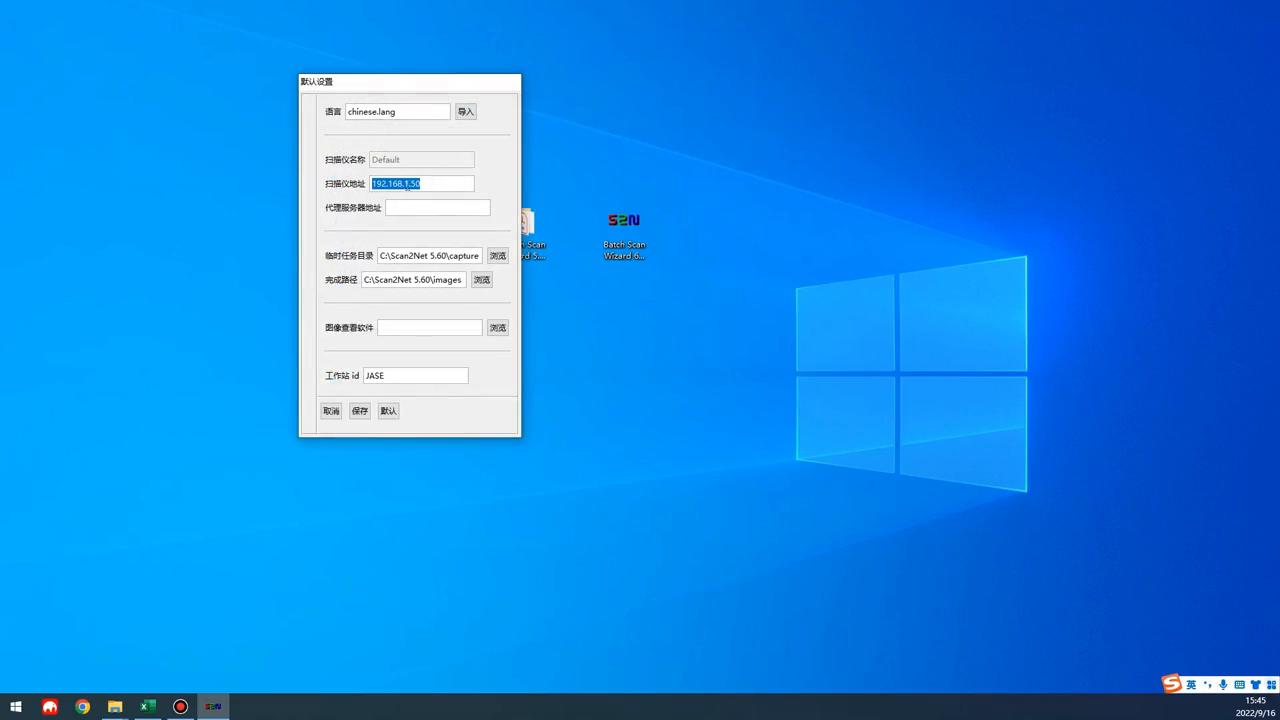Open the Sogou soft keyboard icon
This screenshot has height=720, width=1280.
pyautogui.click(x=1239, y=685)
